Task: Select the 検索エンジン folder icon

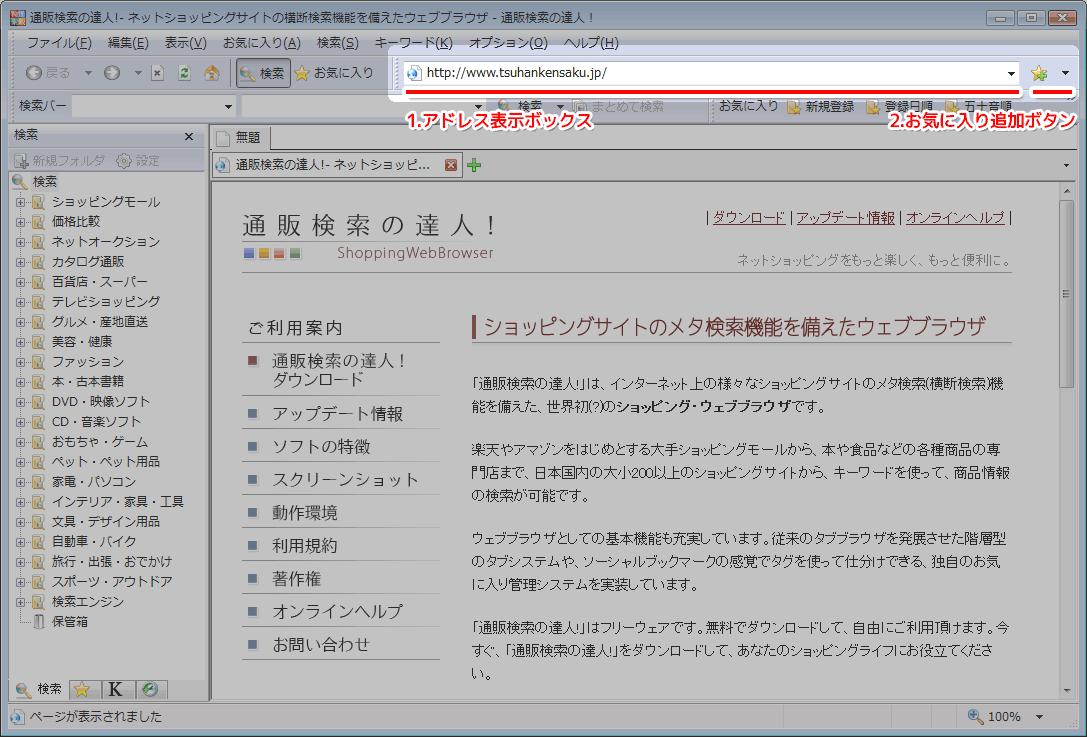Action: click(38, 602)
